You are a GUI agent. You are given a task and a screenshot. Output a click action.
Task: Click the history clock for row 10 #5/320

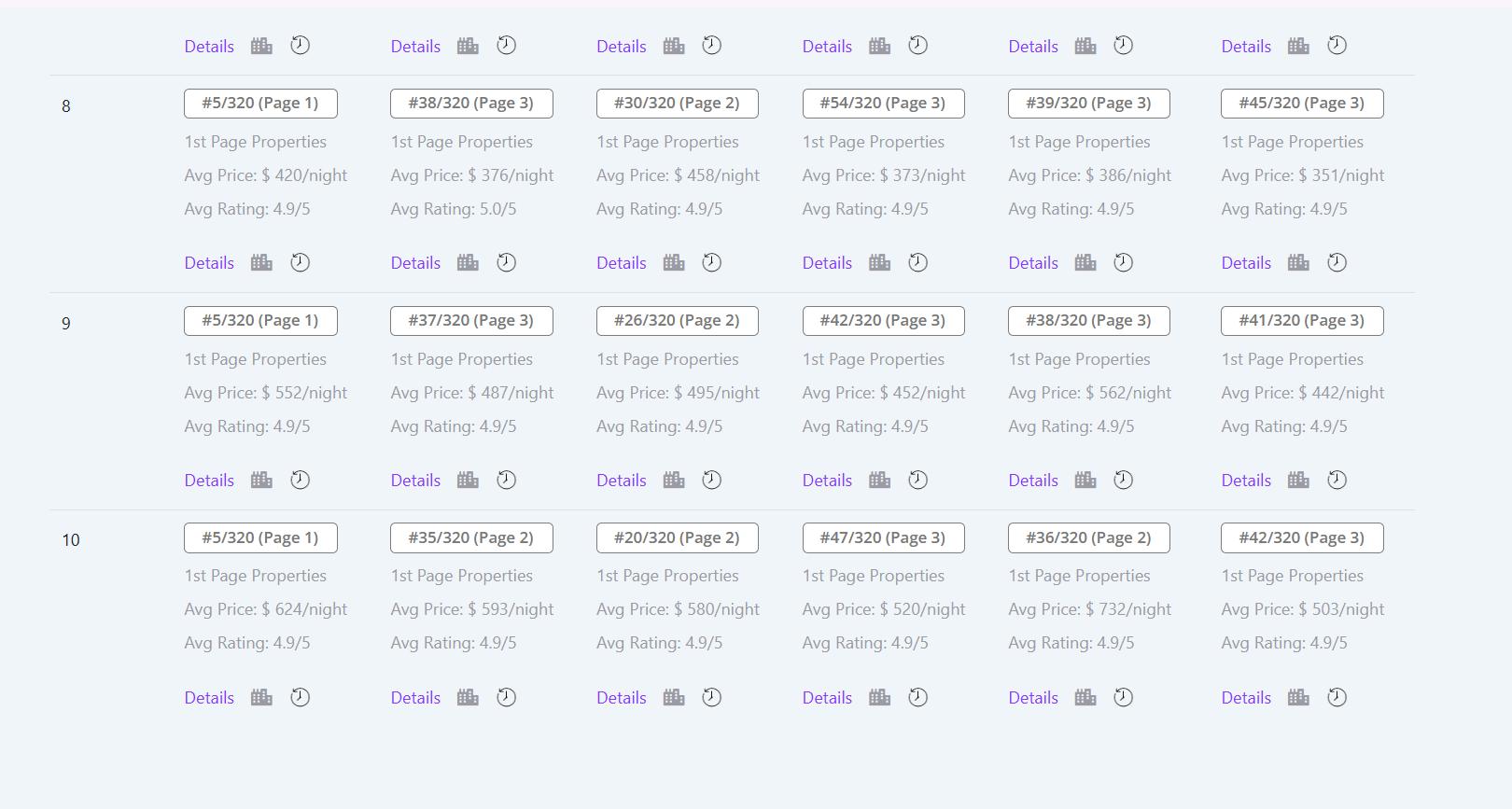click(300, 697)
